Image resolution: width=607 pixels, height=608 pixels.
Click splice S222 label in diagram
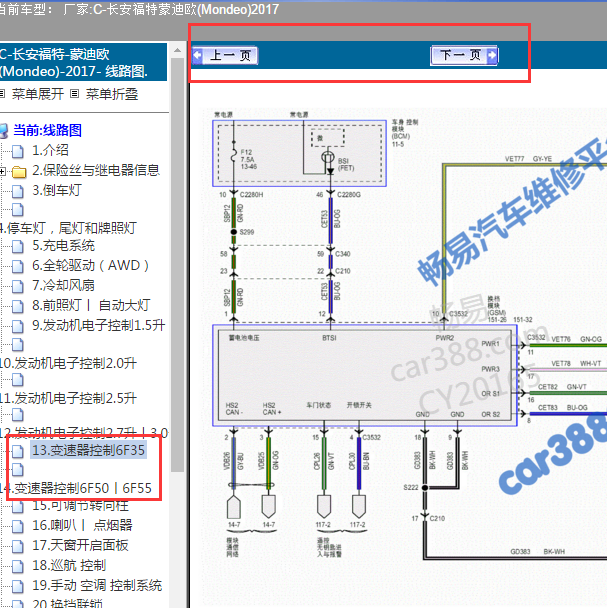pos(411,487)
